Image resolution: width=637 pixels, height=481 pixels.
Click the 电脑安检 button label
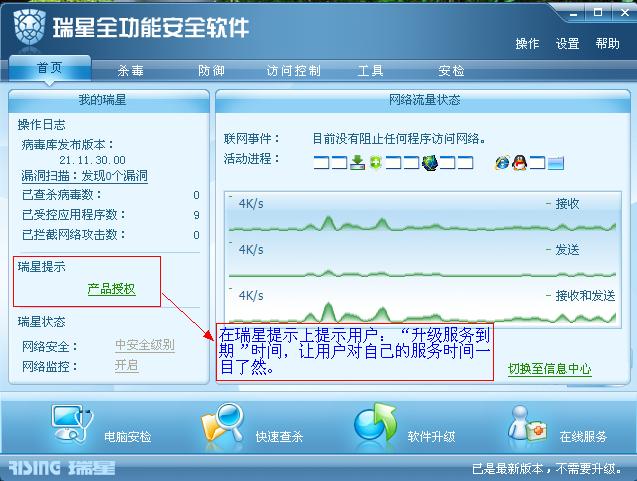click(128, 437)
